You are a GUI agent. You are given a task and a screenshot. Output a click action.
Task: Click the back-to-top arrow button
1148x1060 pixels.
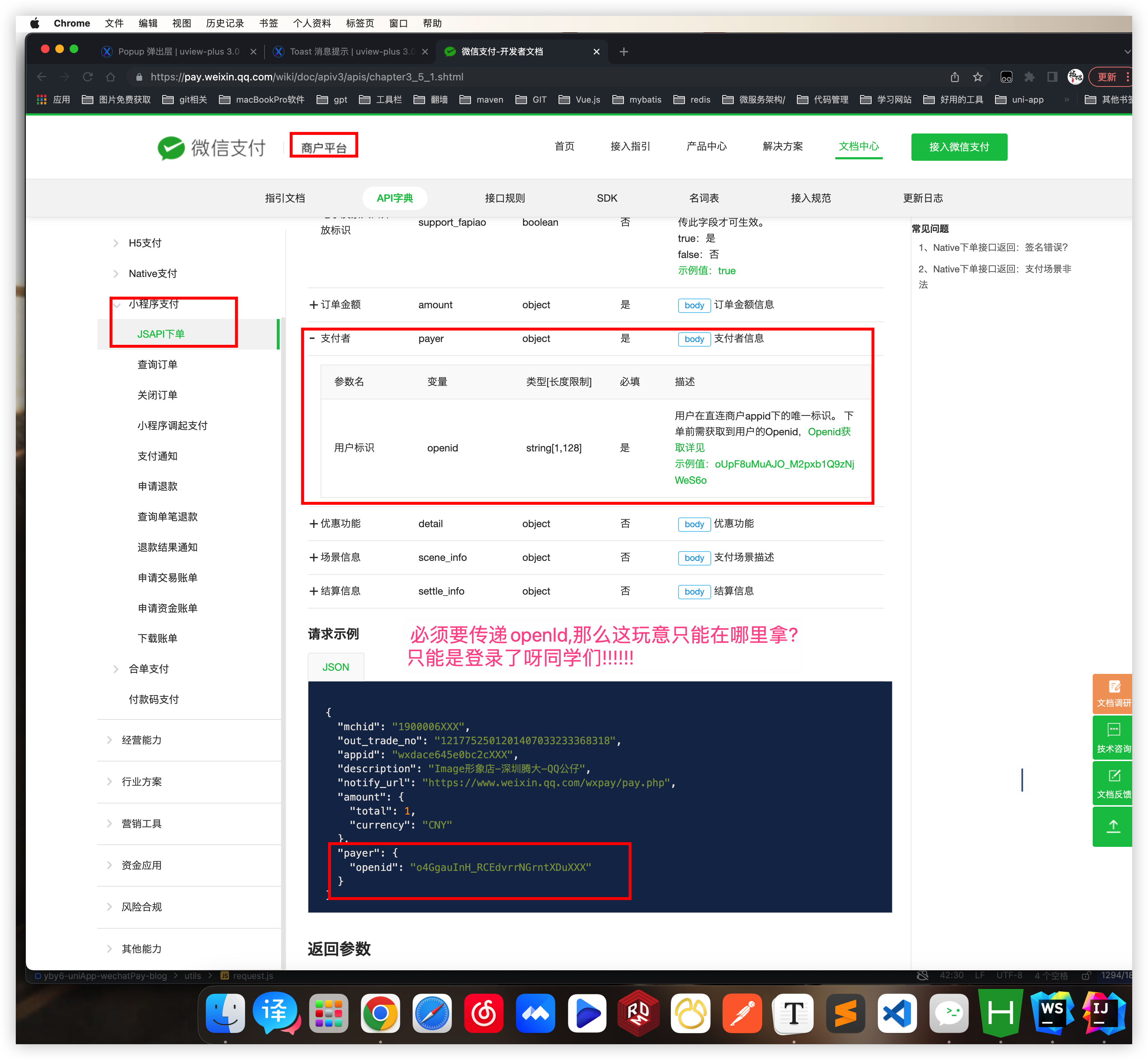coord(1113,826)
